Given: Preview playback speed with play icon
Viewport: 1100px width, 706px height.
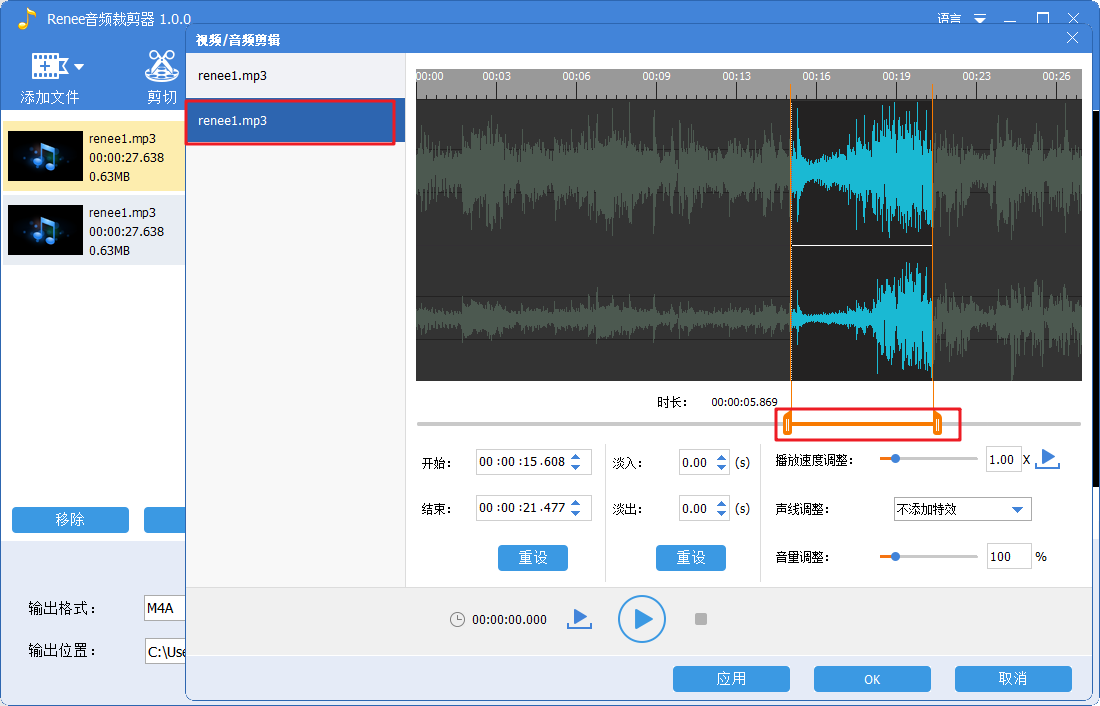Looking at the screenshot, I should coord(1047,460).
